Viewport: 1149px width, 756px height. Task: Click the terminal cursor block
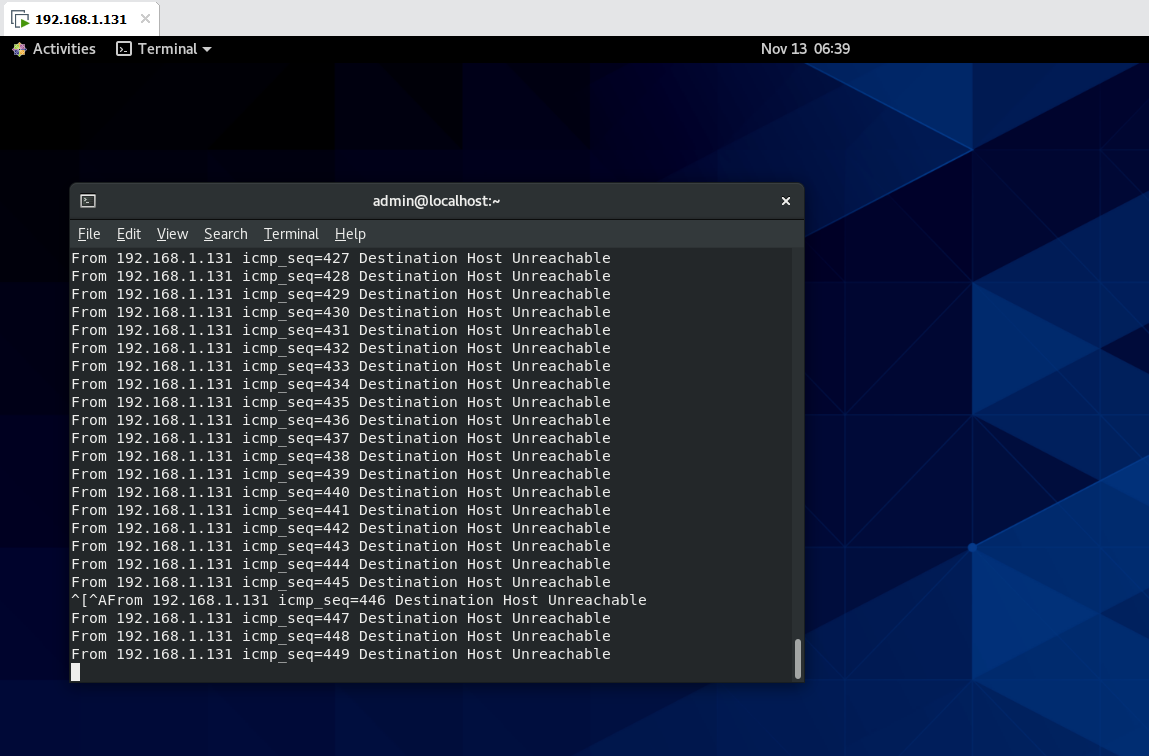(x=75, y=672)
